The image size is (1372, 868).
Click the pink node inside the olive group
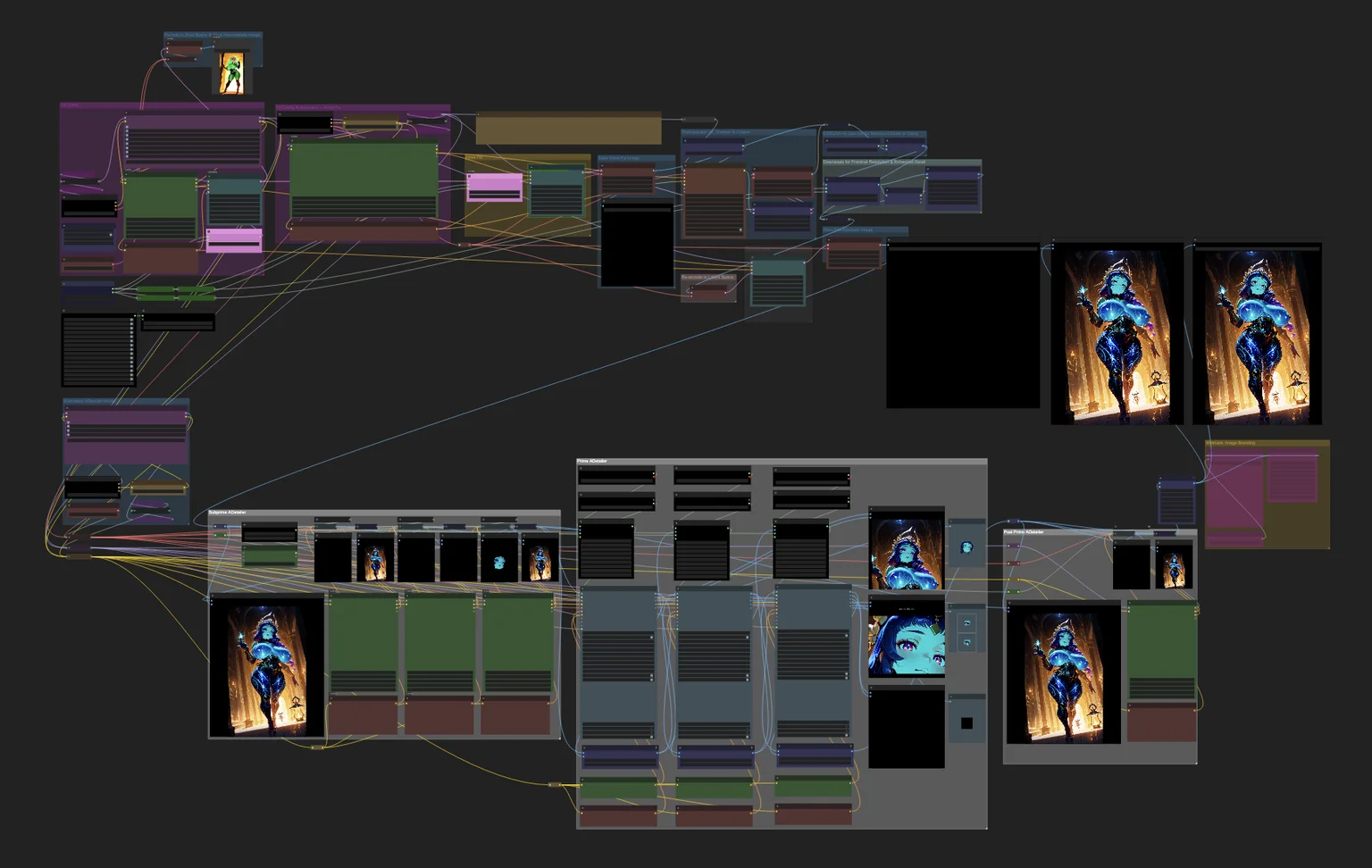(494, 188)
